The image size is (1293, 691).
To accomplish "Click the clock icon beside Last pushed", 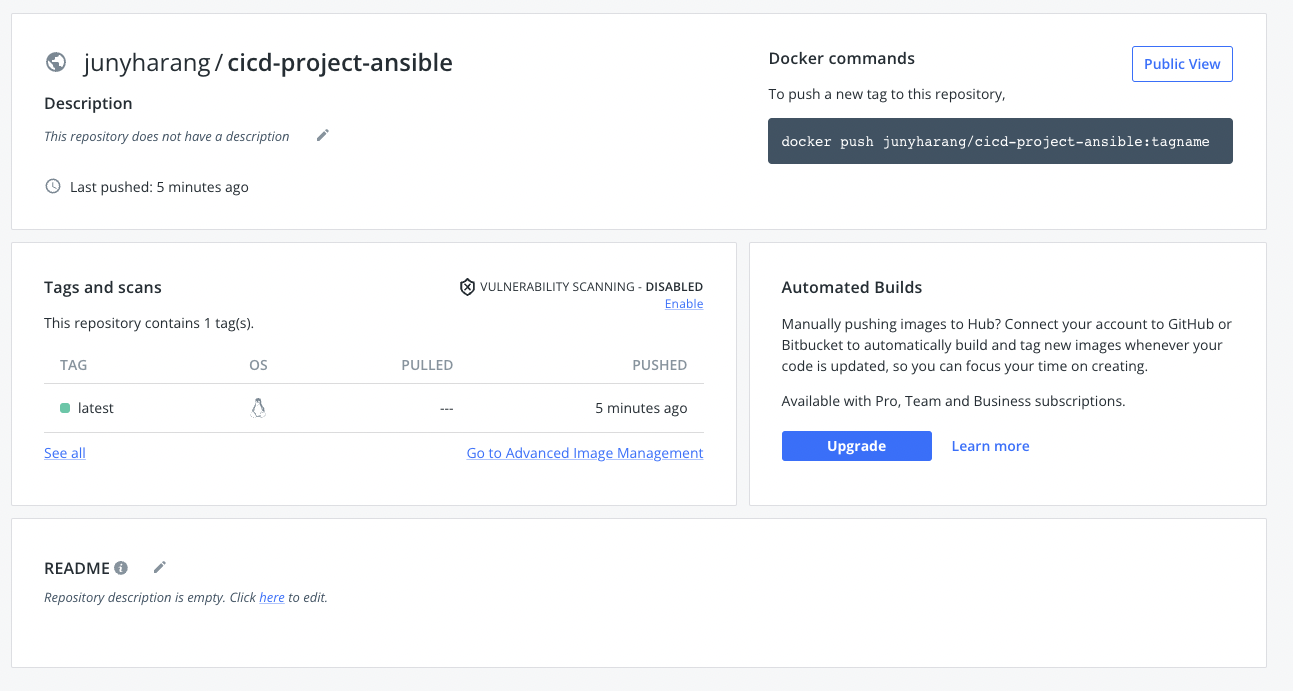I will (x=53, y=186).
